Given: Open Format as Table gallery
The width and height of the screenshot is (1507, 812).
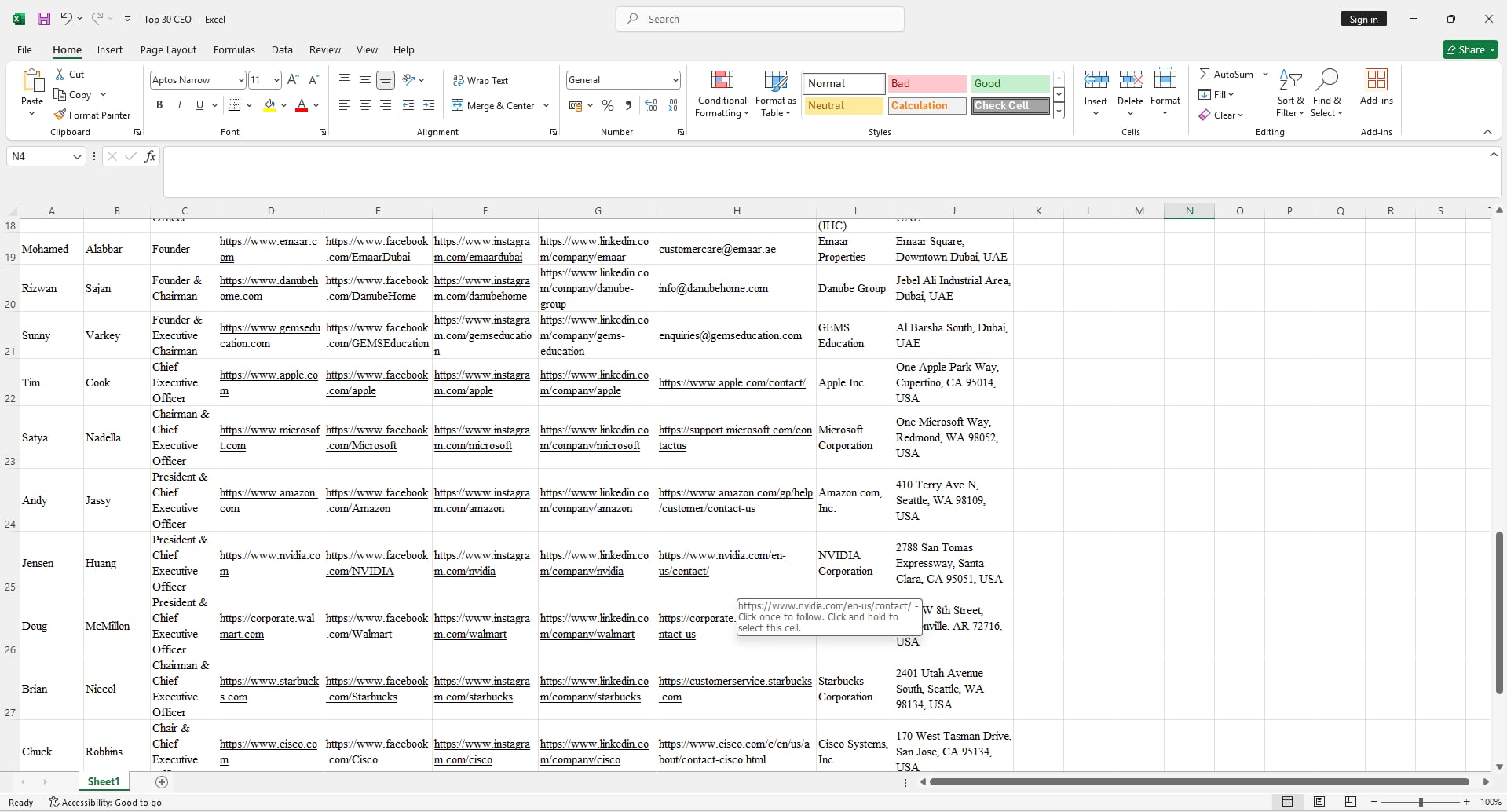Looking at the screenshot, I should (x=776, y=93).
